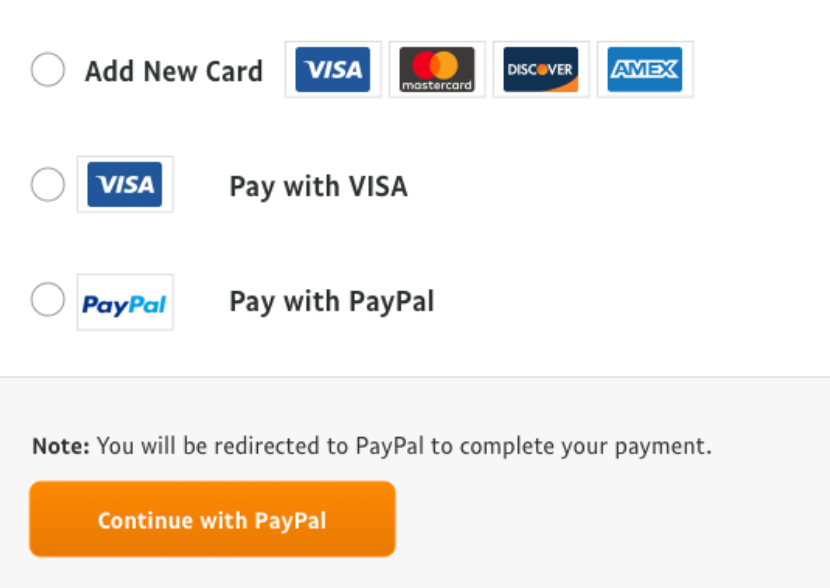Click the Continue with PayPal button
Image resolution: width=830 pixels, height=588 pixels.
pos(212,519)
